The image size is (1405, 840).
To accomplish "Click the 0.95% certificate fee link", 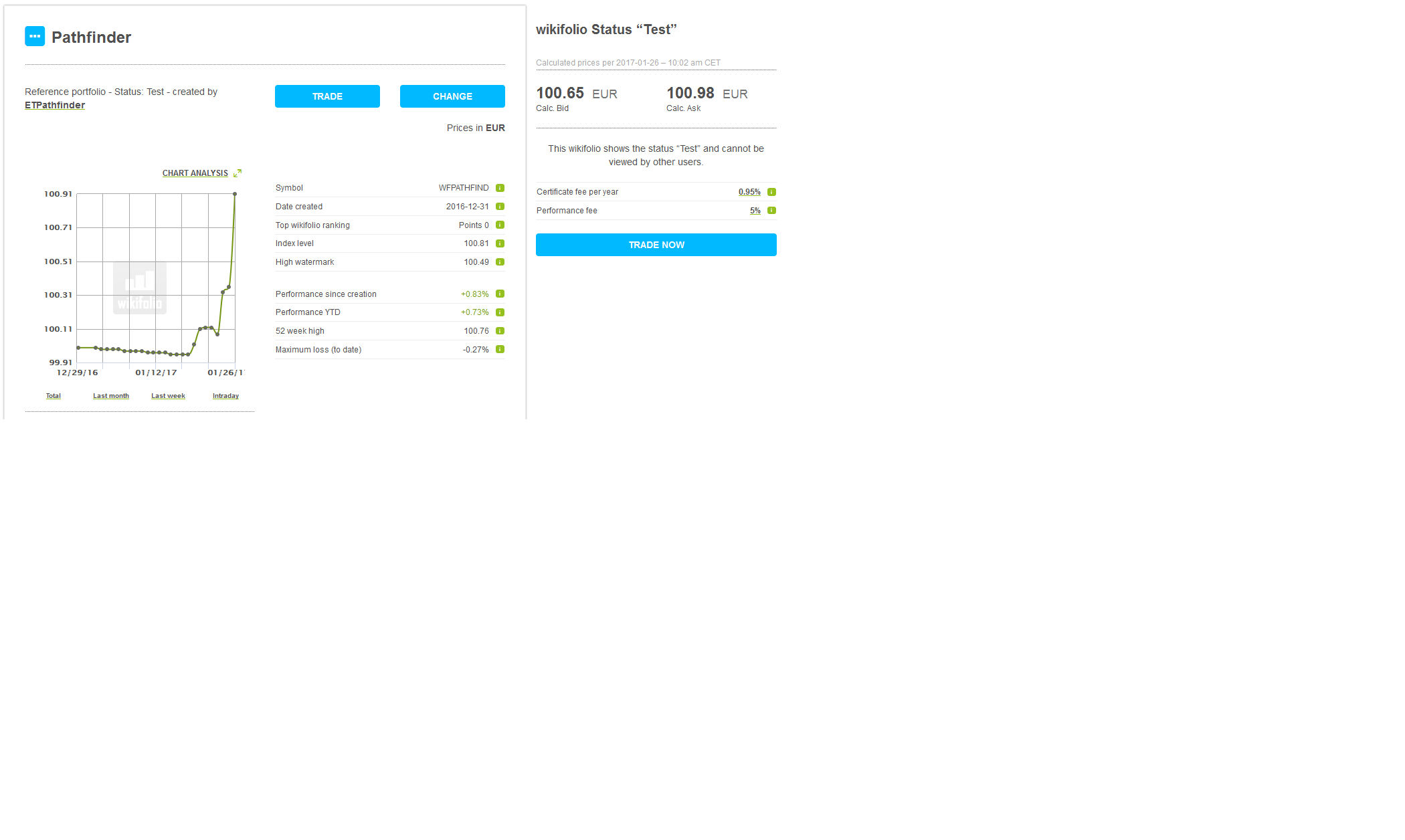I will [x=749, y=192].
